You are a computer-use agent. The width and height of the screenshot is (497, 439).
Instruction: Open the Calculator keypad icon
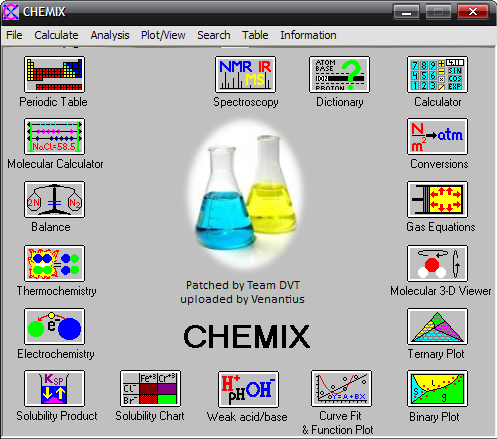(x=437, y=74)
